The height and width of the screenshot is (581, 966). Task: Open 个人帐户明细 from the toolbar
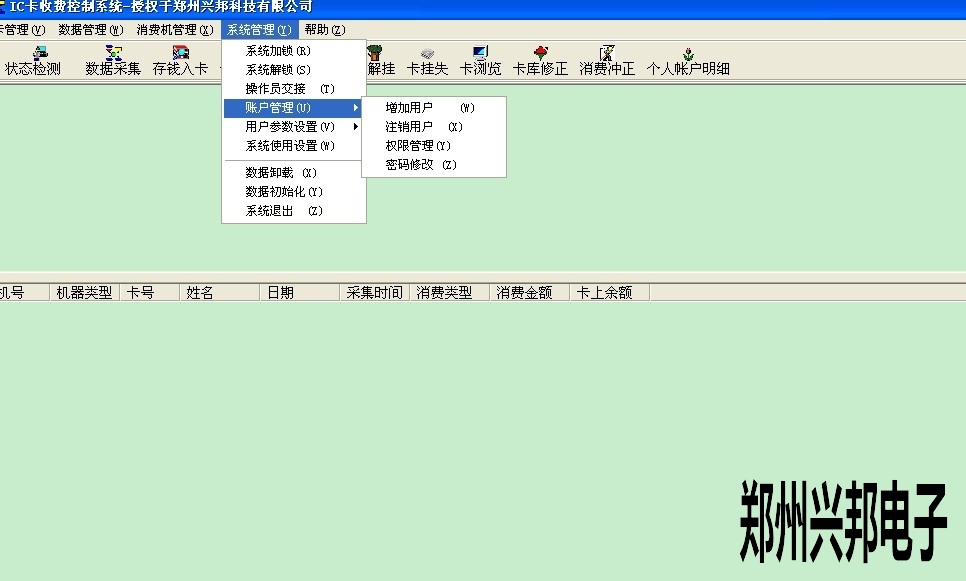tap(688, 61)
